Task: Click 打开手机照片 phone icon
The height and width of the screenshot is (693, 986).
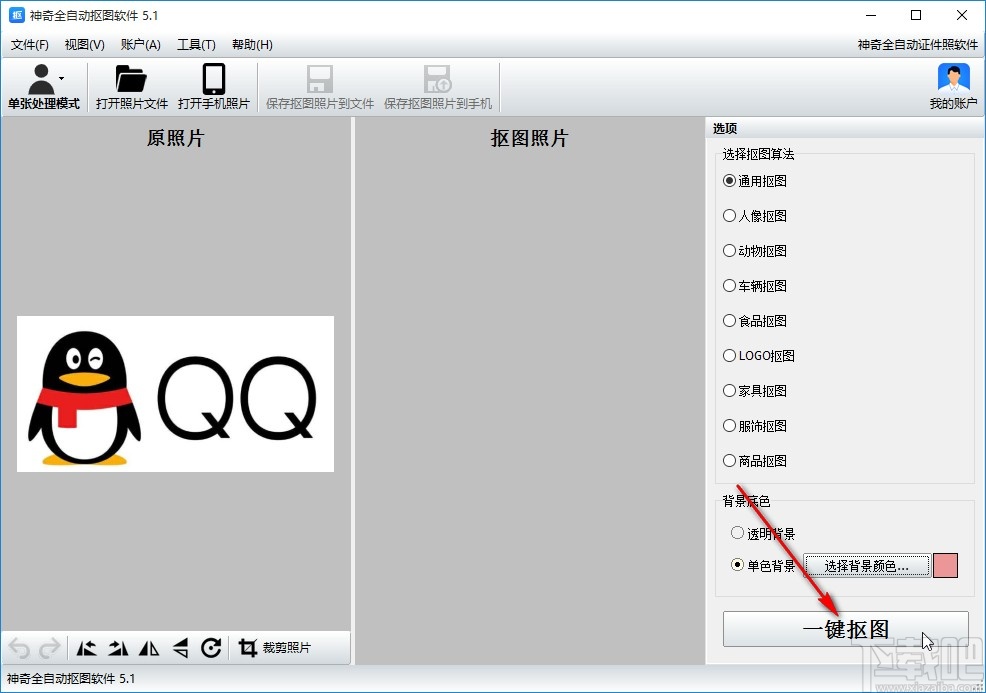Action: point(214,79)
